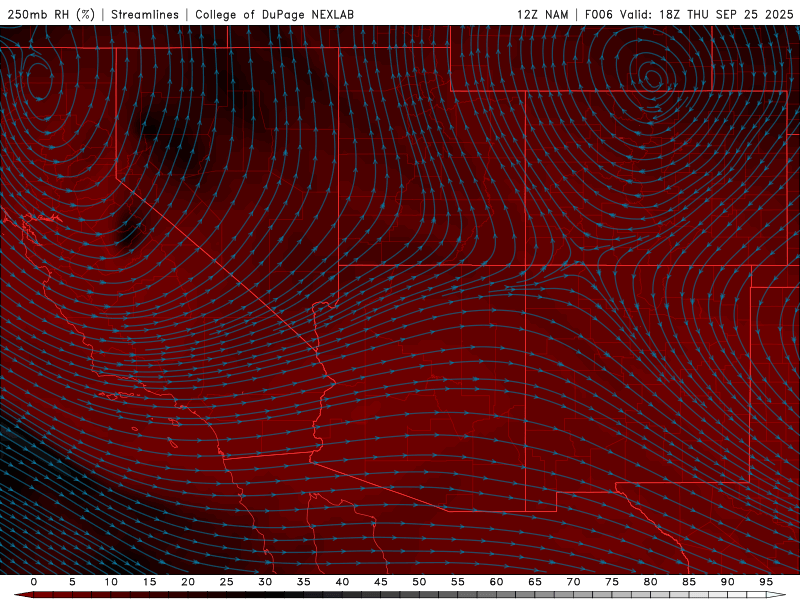This screenshot has height=600, width=800.
Task: Click the "30" tick label on color scale
Action: click(265, 582)
